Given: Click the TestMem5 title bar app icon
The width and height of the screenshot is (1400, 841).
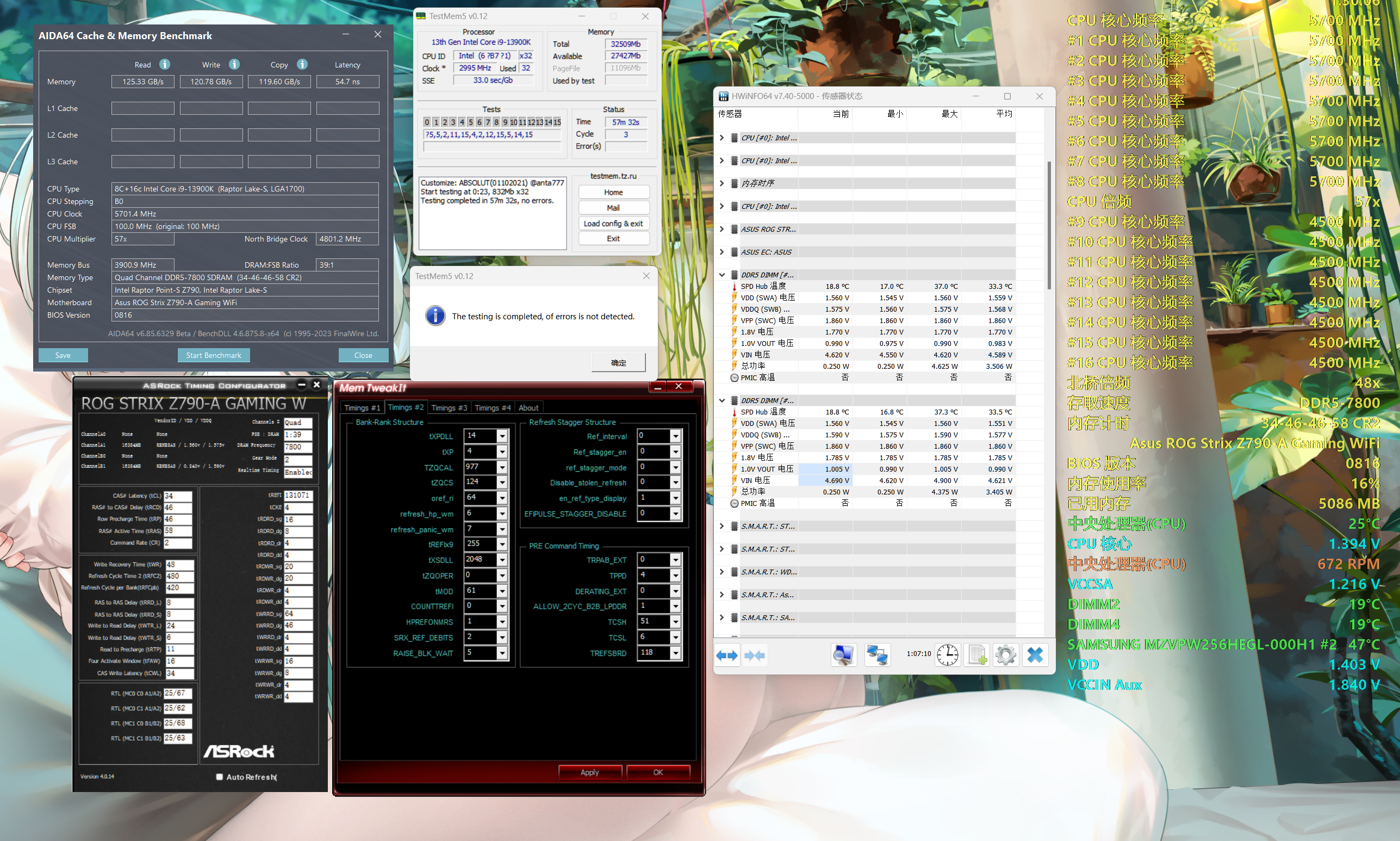Looking at the screenshot, I should pos(421,16).
